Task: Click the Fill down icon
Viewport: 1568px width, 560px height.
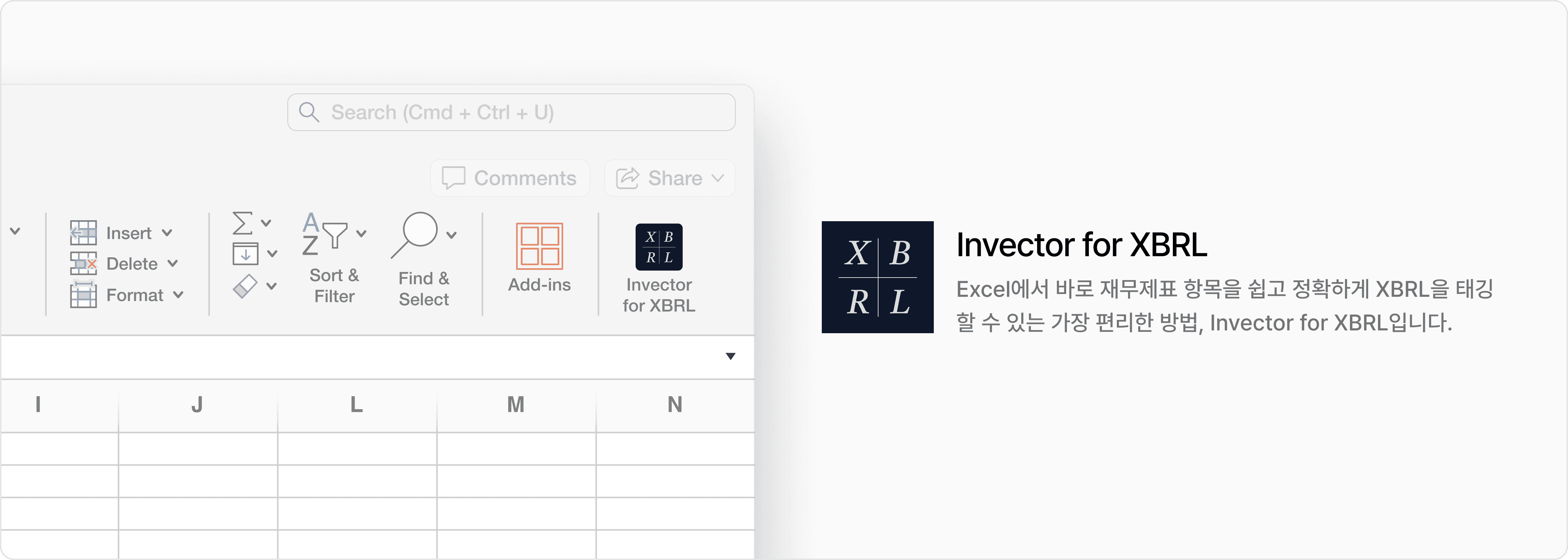Action: [245, 253]
